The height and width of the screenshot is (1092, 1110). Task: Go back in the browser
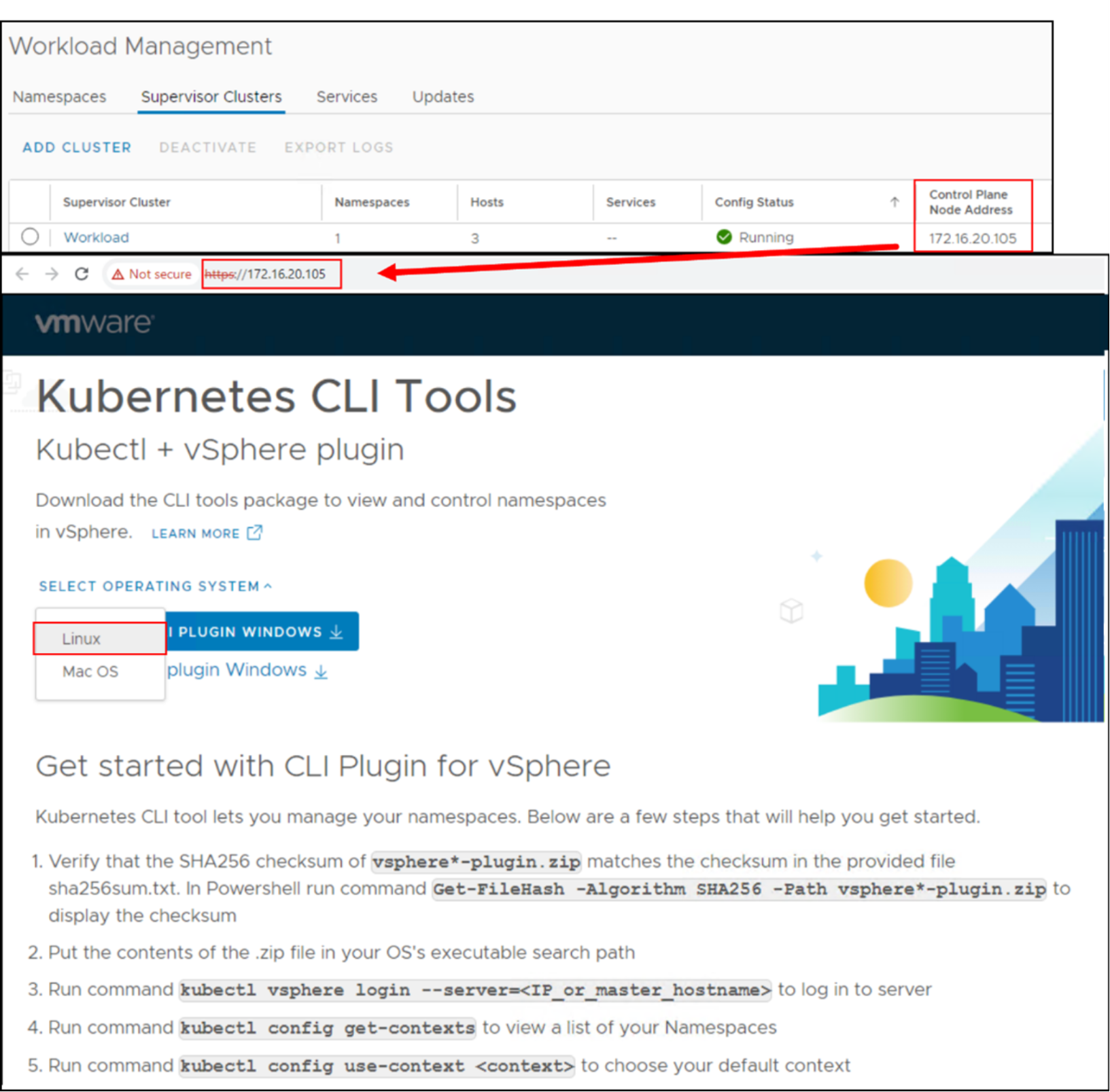[x=22, y=274]
